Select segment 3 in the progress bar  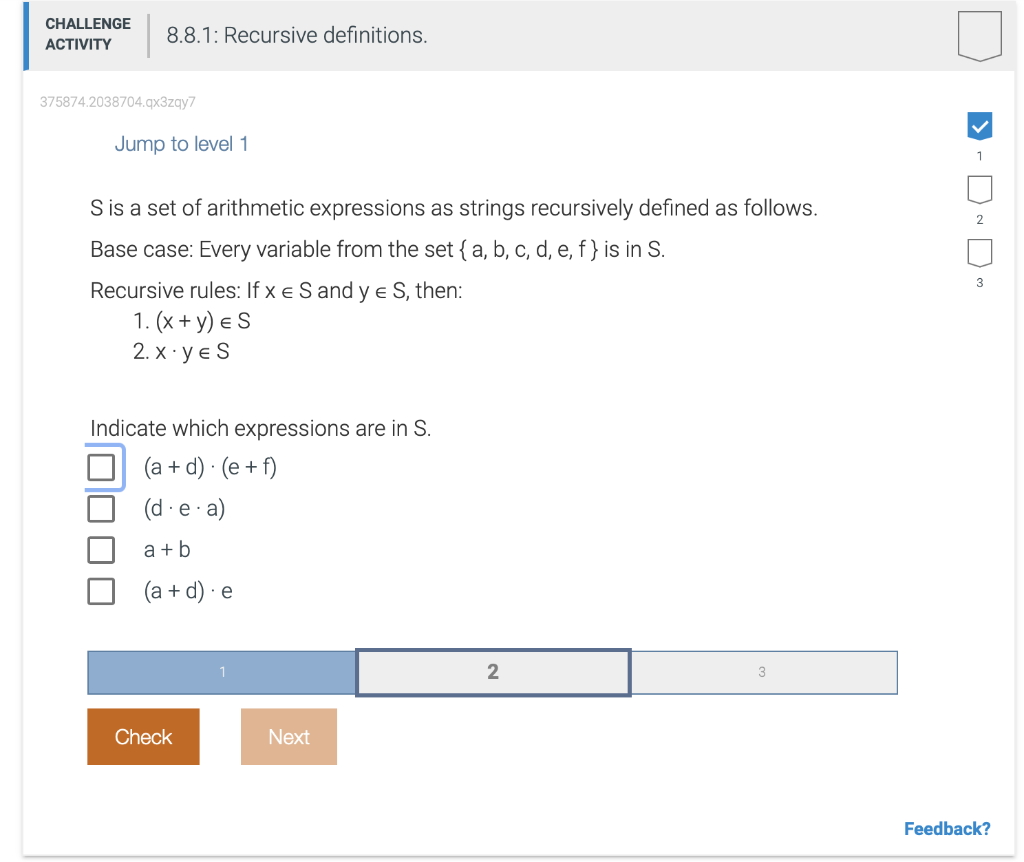pos(763,672)
